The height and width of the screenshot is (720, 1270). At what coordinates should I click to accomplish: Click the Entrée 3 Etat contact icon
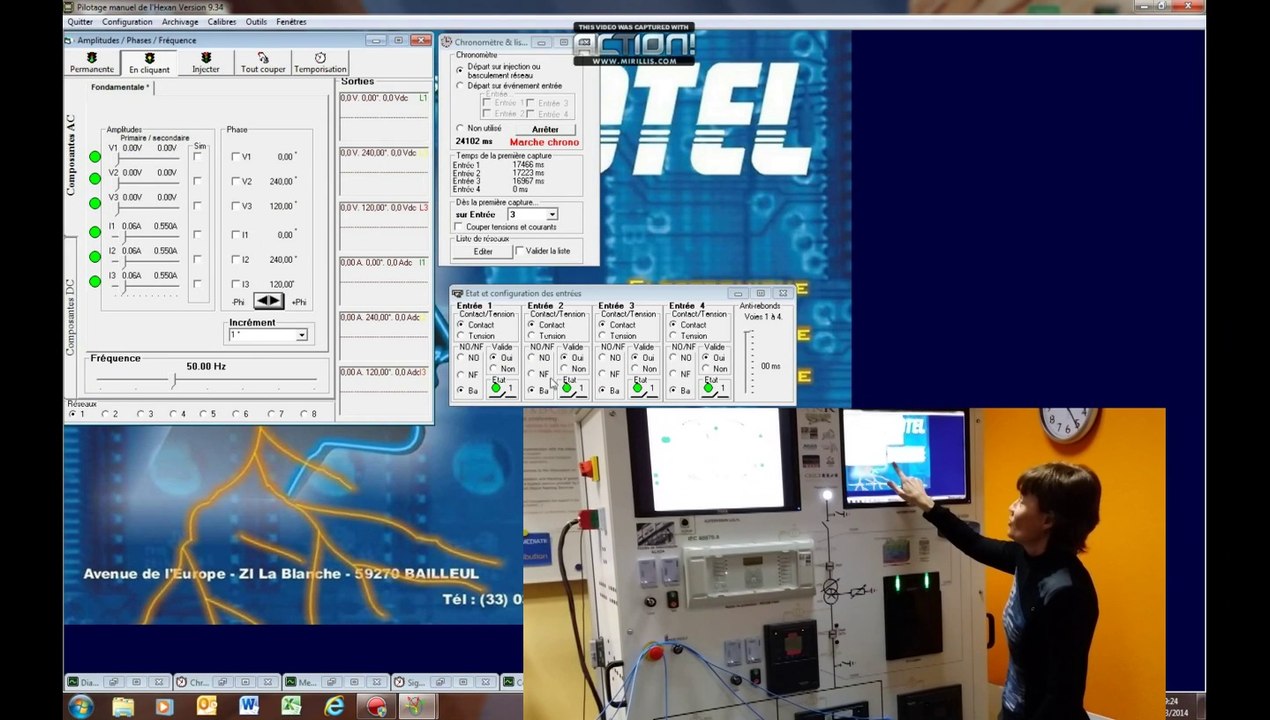[643, 388]
